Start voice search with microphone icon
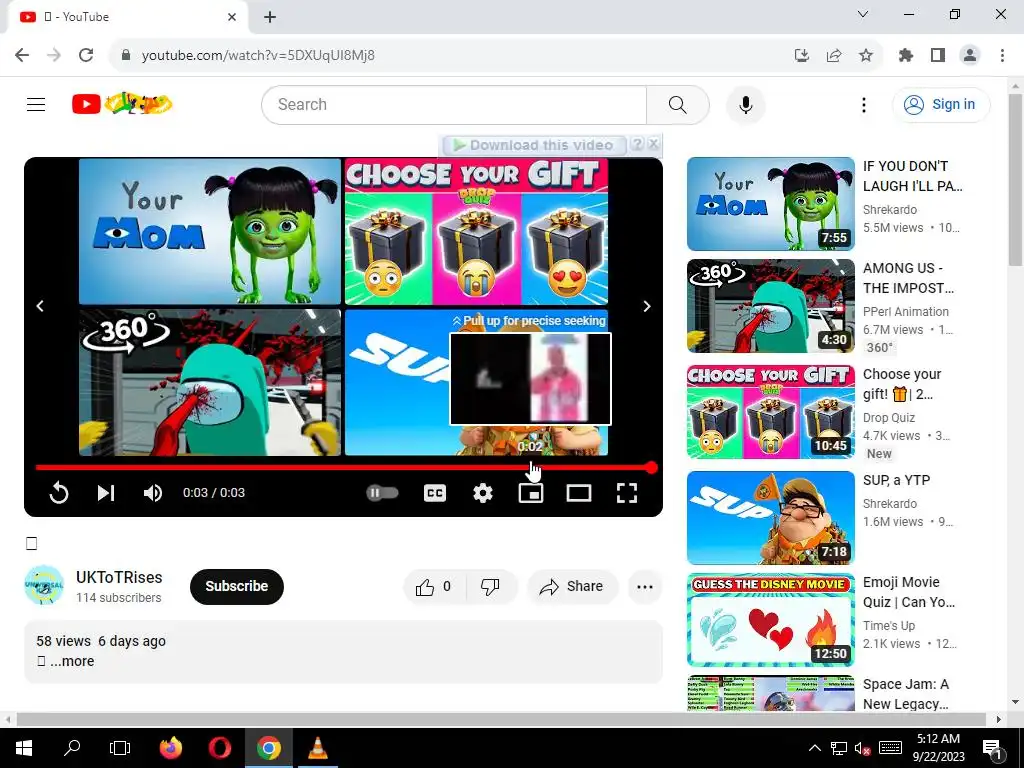1024x768 pixels. coord(746,104)
